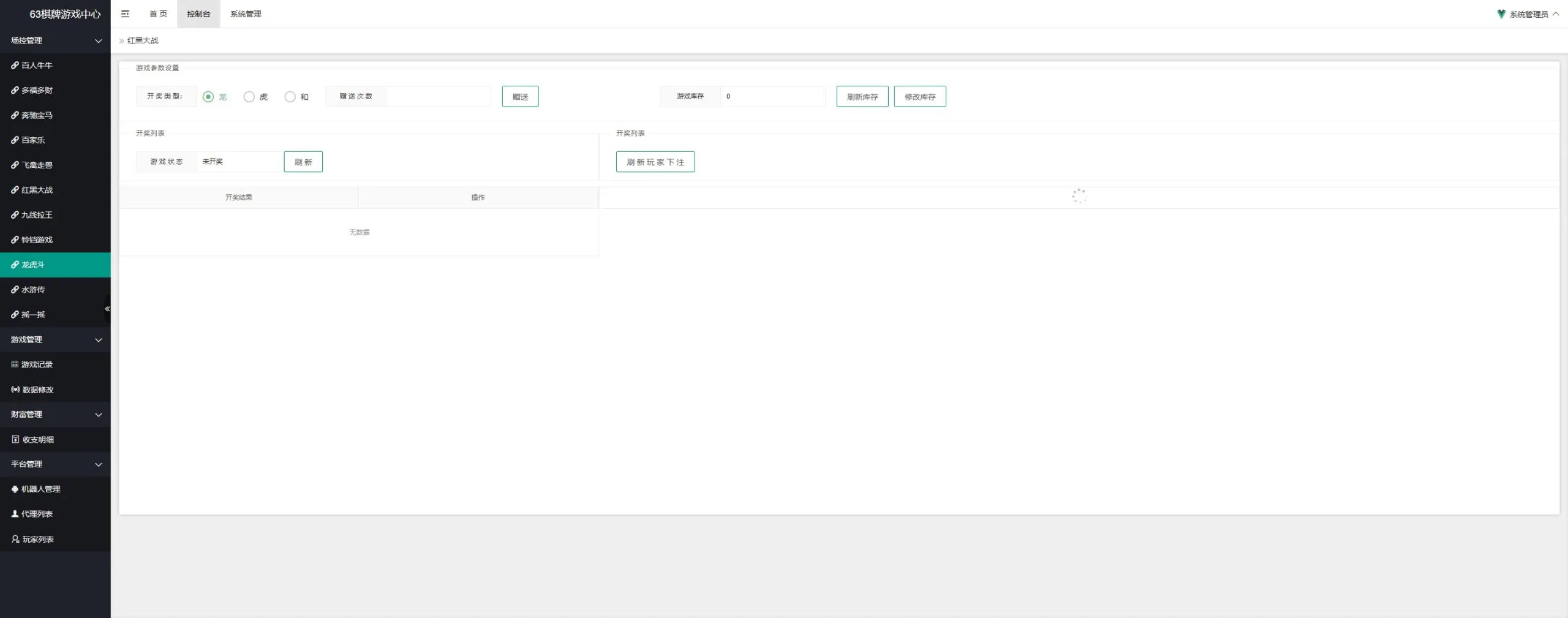Open 百家乐 link icon in sidebar
The height and width of the screenshot is (618, 1568).
(x=15, y=140)
